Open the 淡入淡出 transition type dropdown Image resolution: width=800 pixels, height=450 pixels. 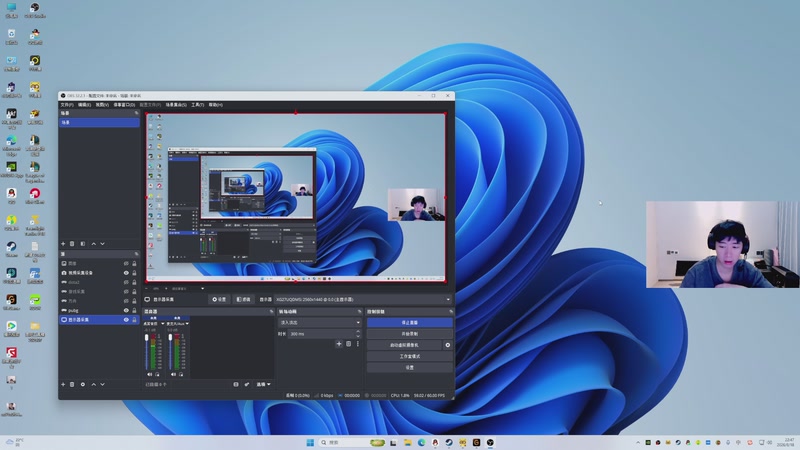point(320,322)
